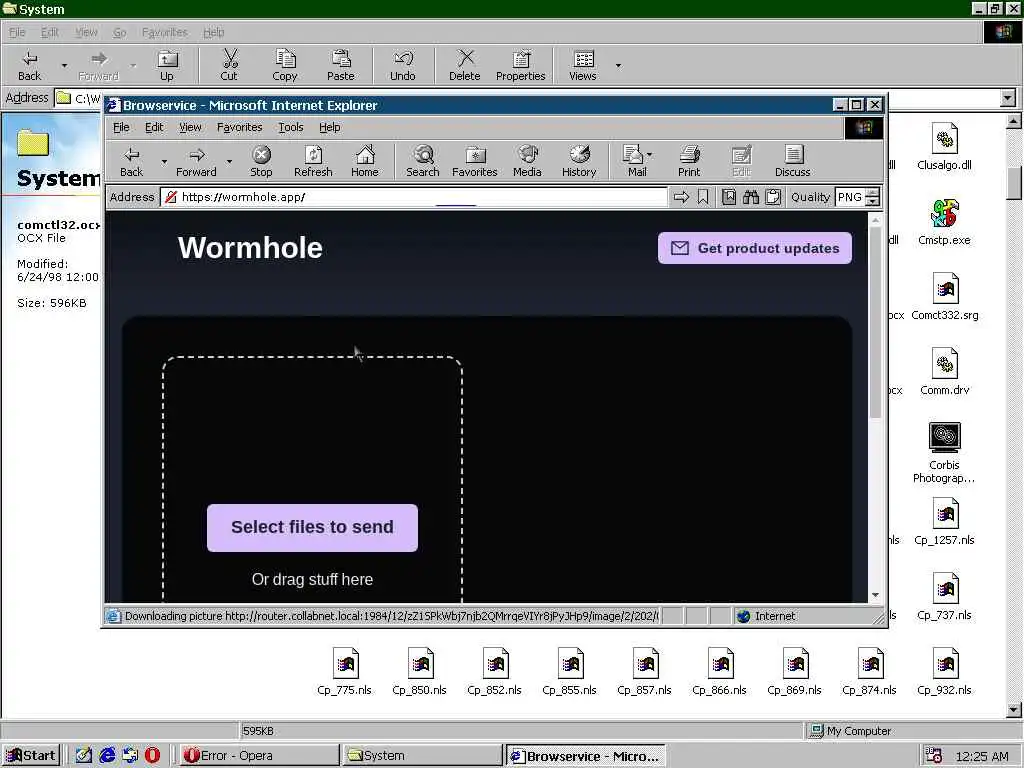The image size is (1024, 768).
Task: Open the View menu in Internet Explorer
Action: tap(190, 127)
